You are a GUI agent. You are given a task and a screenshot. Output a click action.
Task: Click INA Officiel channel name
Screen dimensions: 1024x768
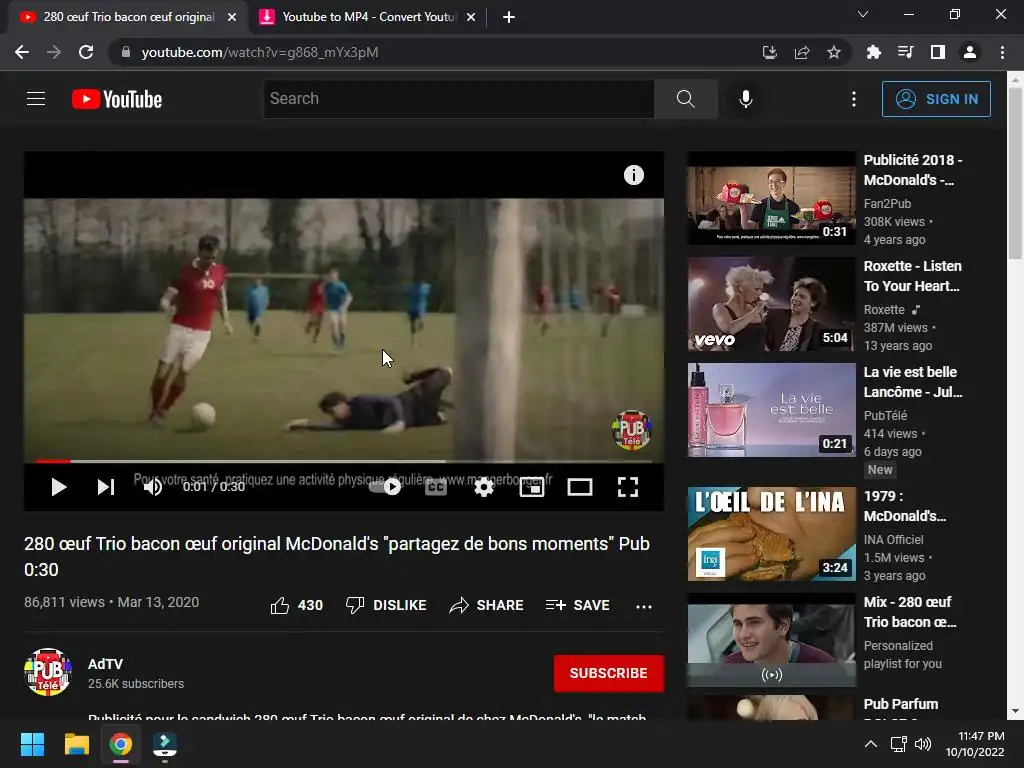click(893, 539)
